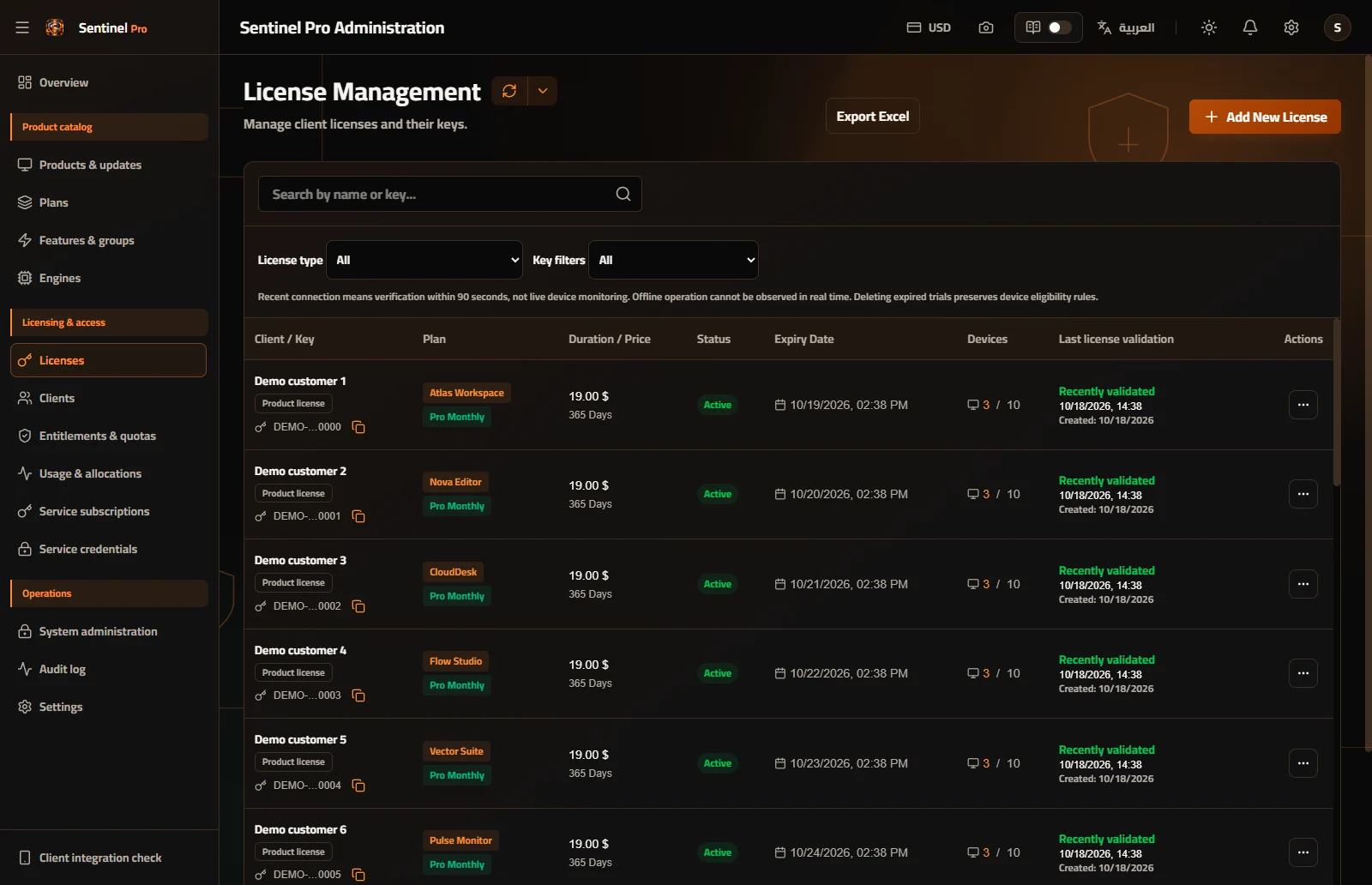
Task: Open Entitlements & quotas page
Action: point(109,436)
